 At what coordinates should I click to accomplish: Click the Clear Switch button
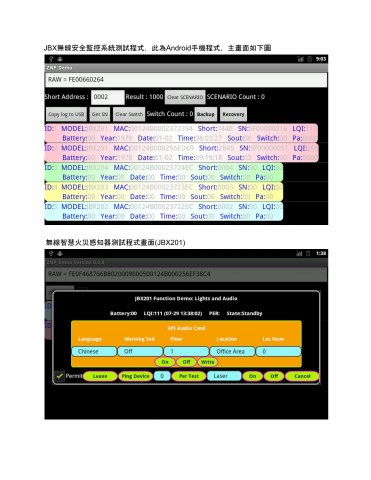(x=129, y=114)
